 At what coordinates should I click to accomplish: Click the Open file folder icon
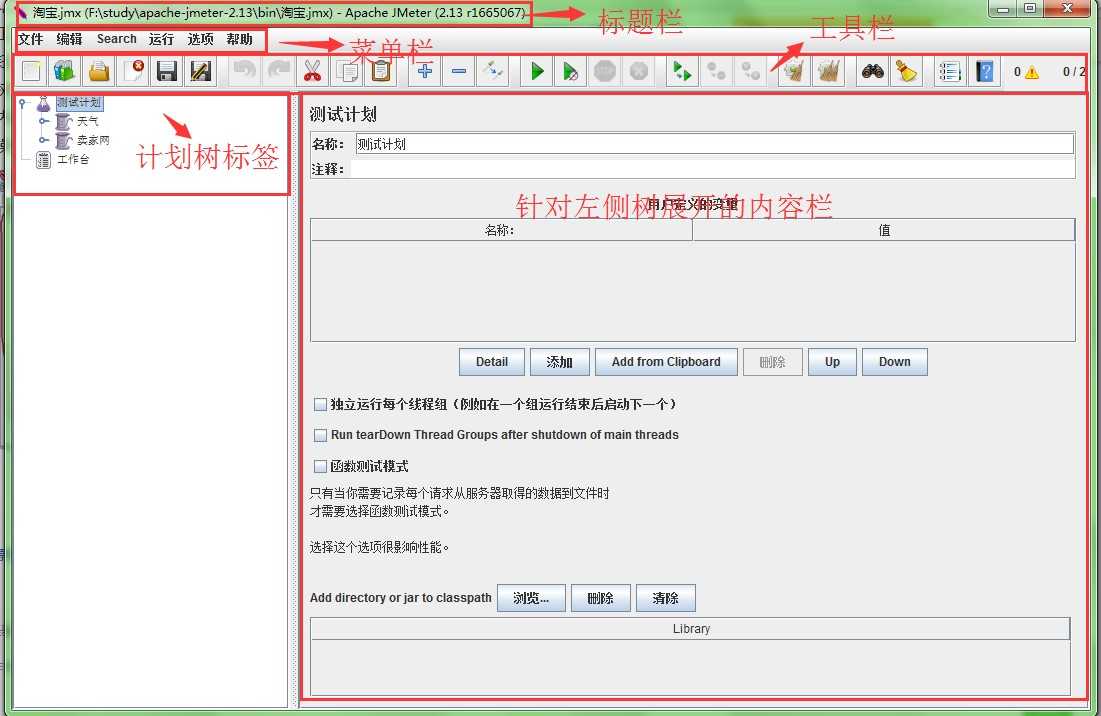tap(99, 71)
